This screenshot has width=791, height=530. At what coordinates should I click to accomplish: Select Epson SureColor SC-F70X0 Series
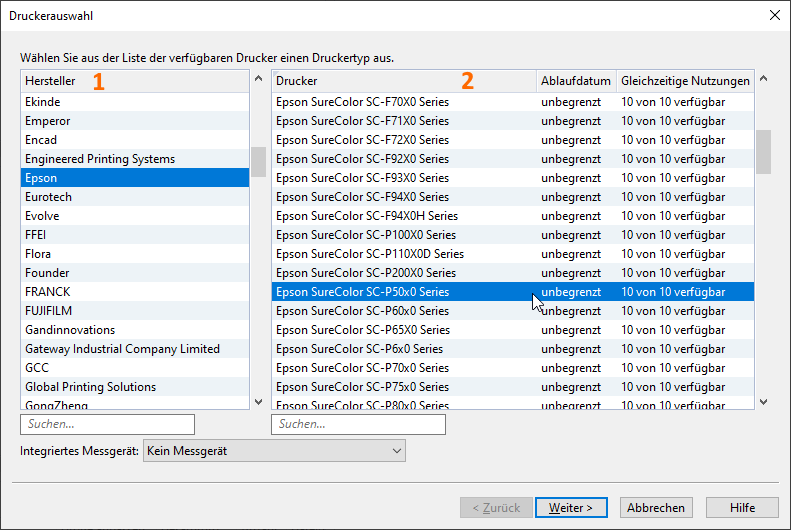(x=362, y=102)
